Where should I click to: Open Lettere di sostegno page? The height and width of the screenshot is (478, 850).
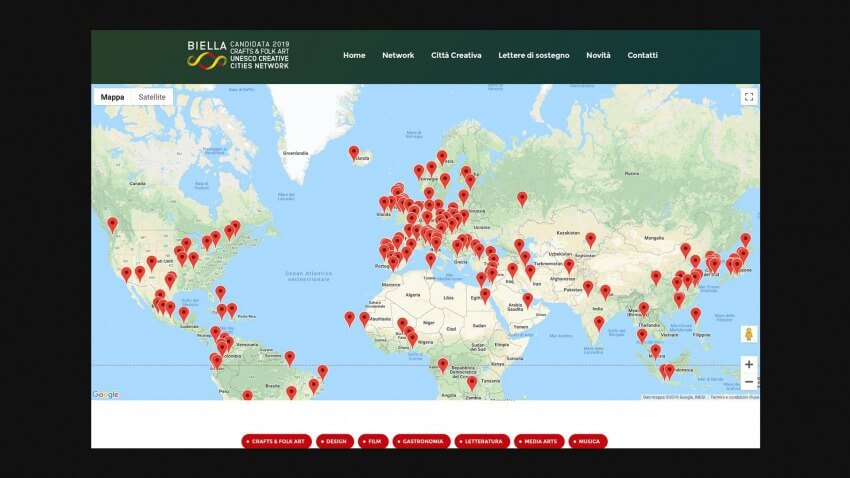(533, 55)
